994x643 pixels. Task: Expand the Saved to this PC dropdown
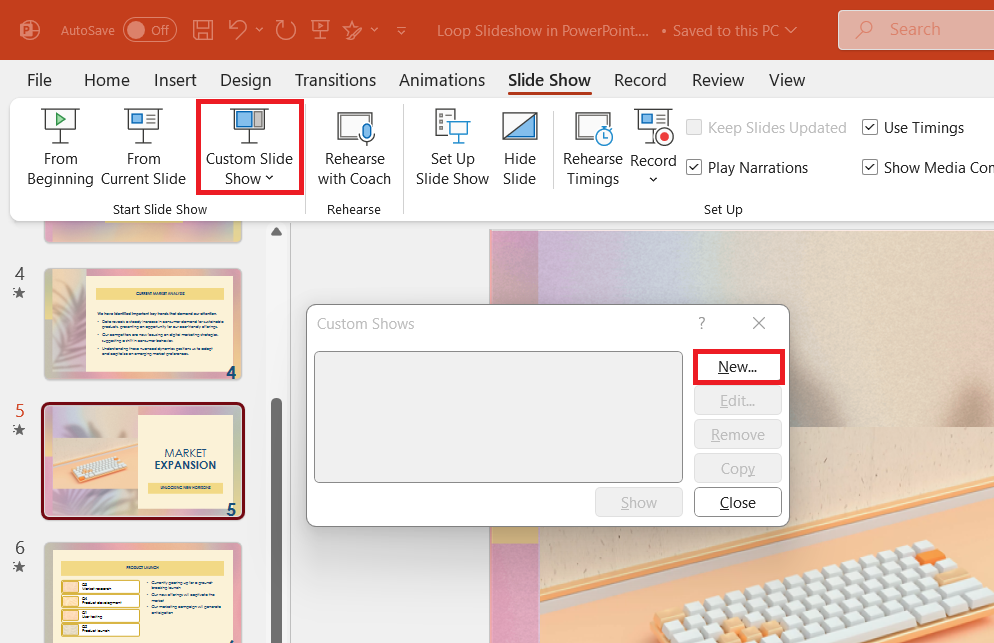point(791,30)
